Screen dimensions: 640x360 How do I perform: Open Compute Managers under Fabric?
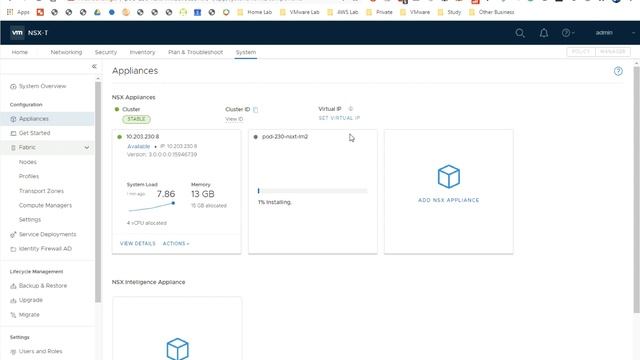pyautogui.click(x=45, y=205)
